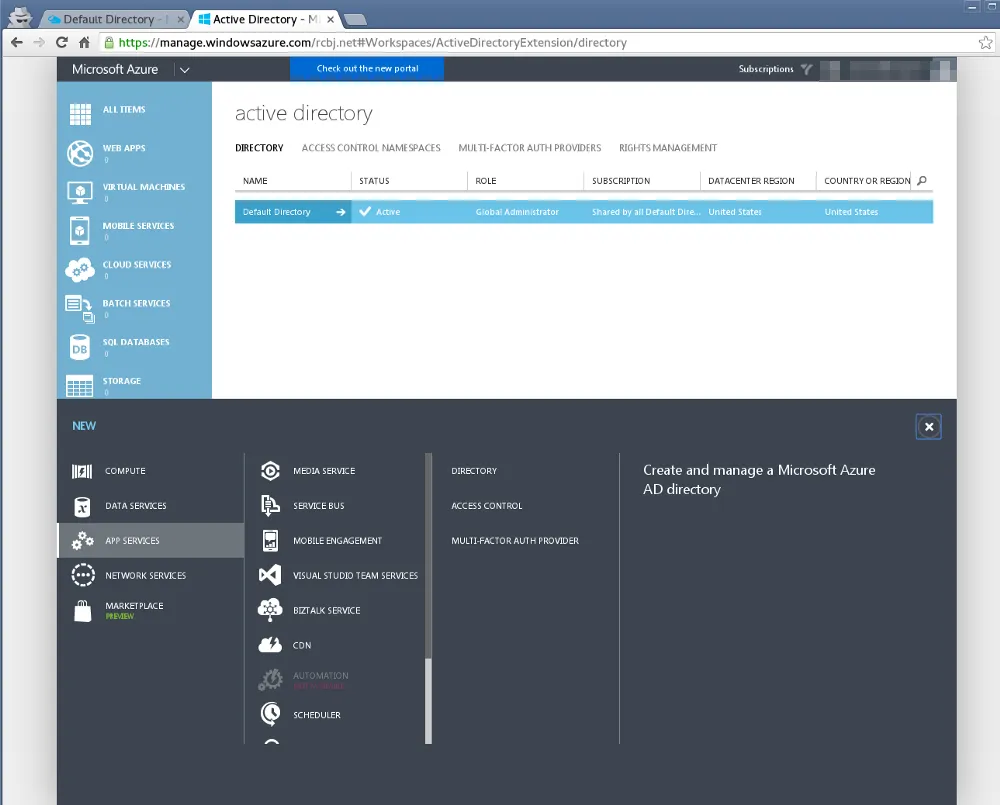Go to browser home page icon

click(84, 42)
